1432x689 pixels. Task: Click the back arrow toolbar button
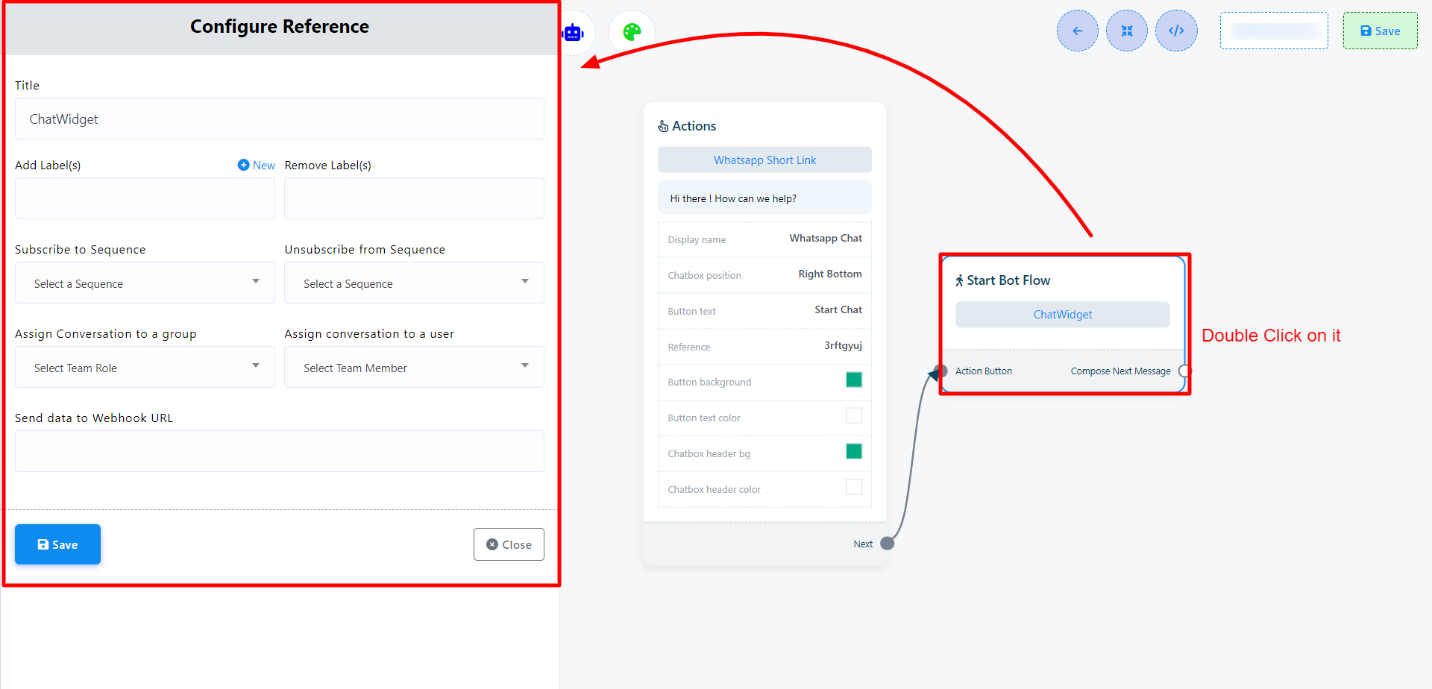coord(1077,31)
